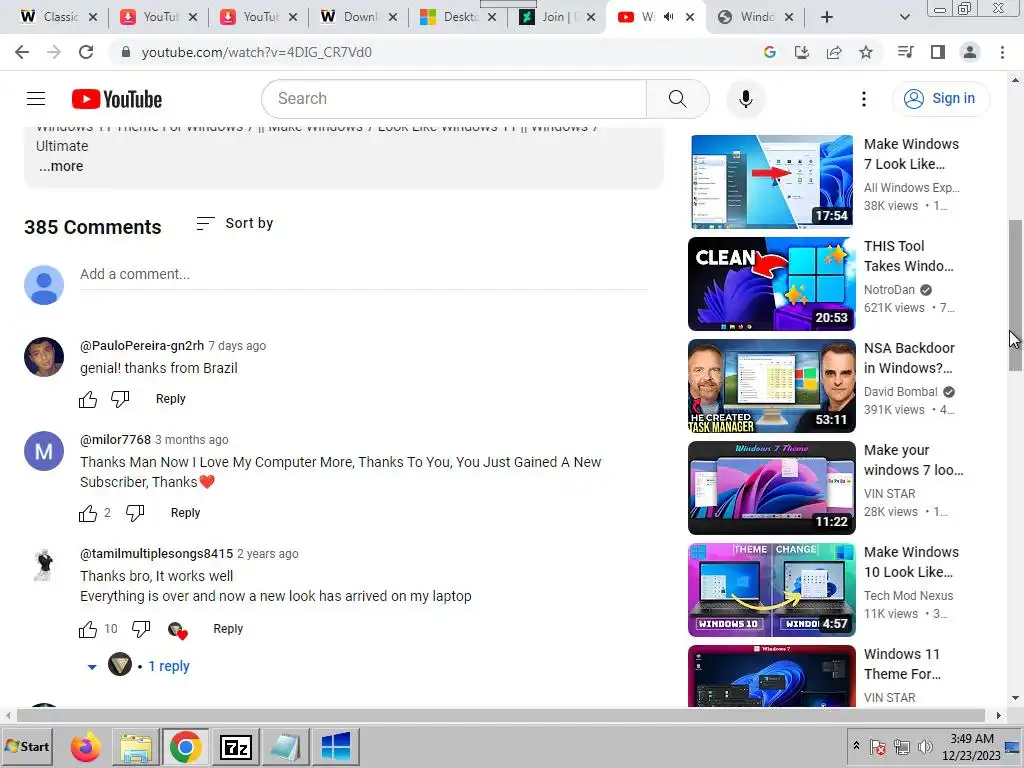Like tamilmultiplesongs8415's comment

[x=88, y=629]
